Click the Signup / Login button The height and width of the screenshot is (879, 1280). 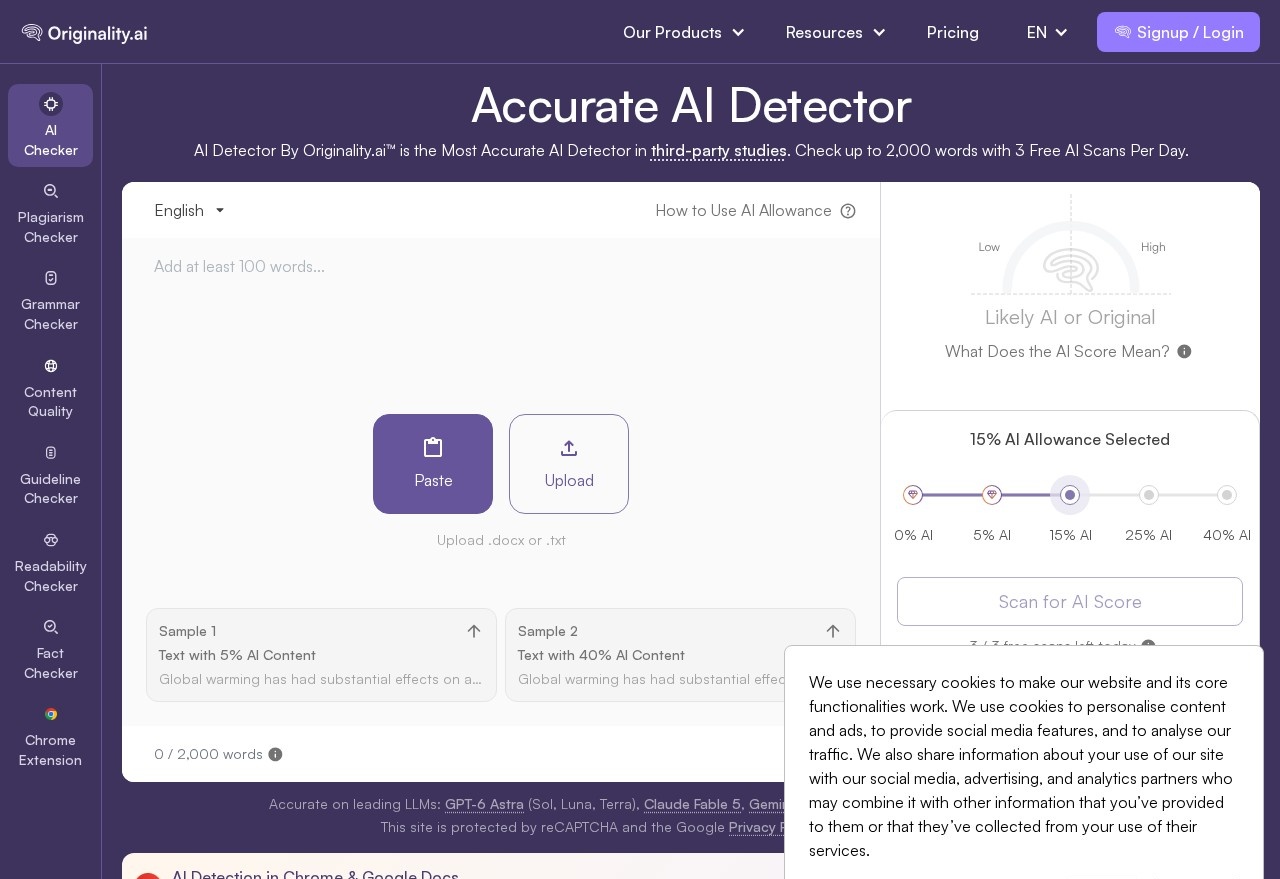[1178, 32]
